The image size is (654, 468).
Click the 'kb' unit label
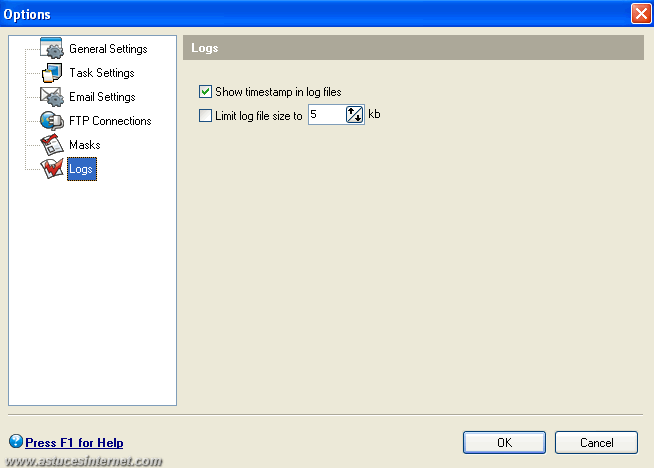(x=374, y=114)
